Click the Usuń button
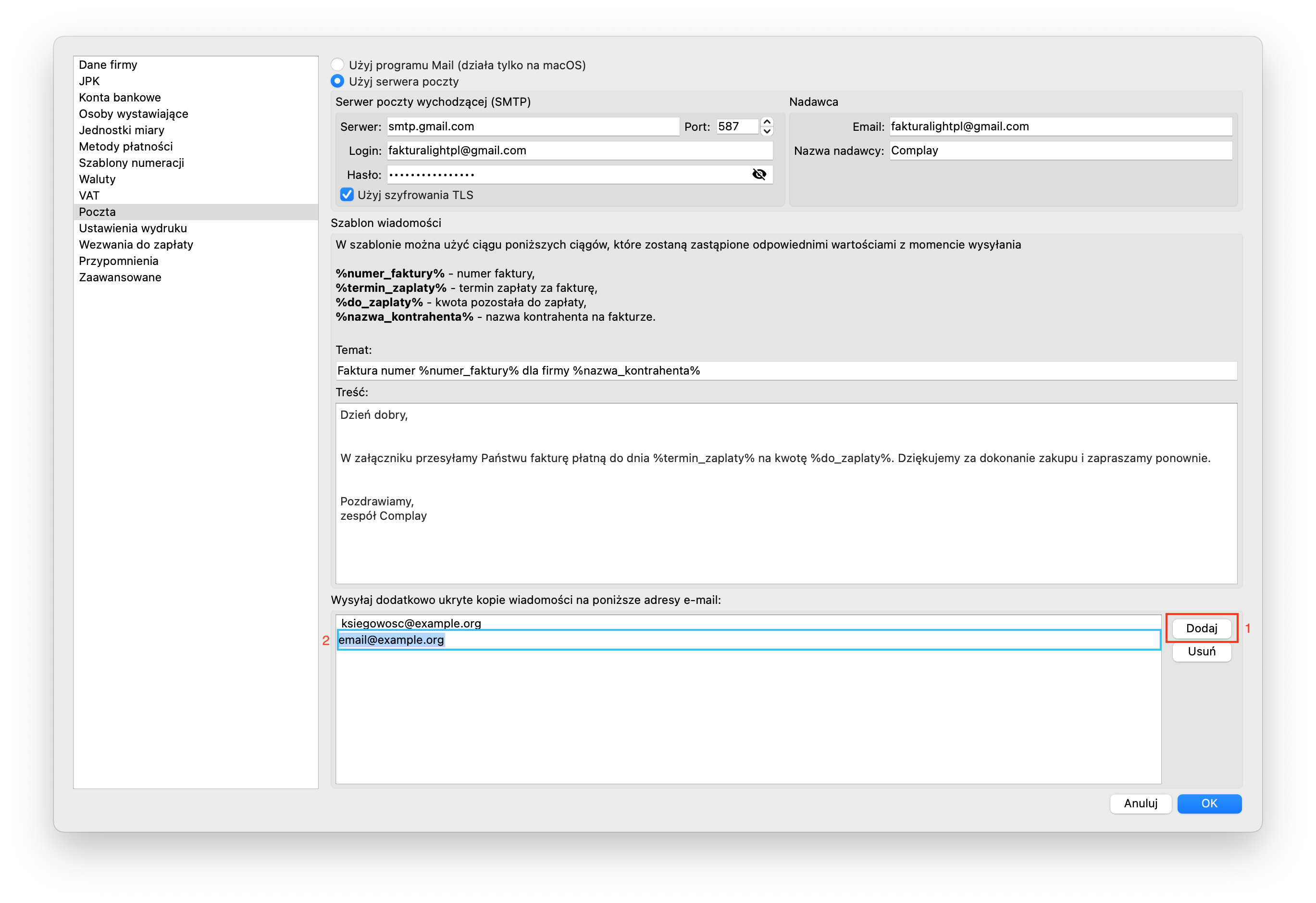Image resolution: width=1316 pixels, height=903 pixels. (x=1201, y=652)
